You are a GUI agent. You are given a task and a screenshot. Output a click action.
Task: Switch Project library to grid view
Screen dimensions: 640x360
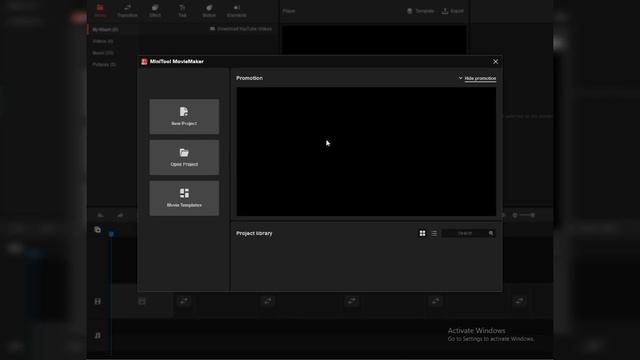click(x=422, y=233)
